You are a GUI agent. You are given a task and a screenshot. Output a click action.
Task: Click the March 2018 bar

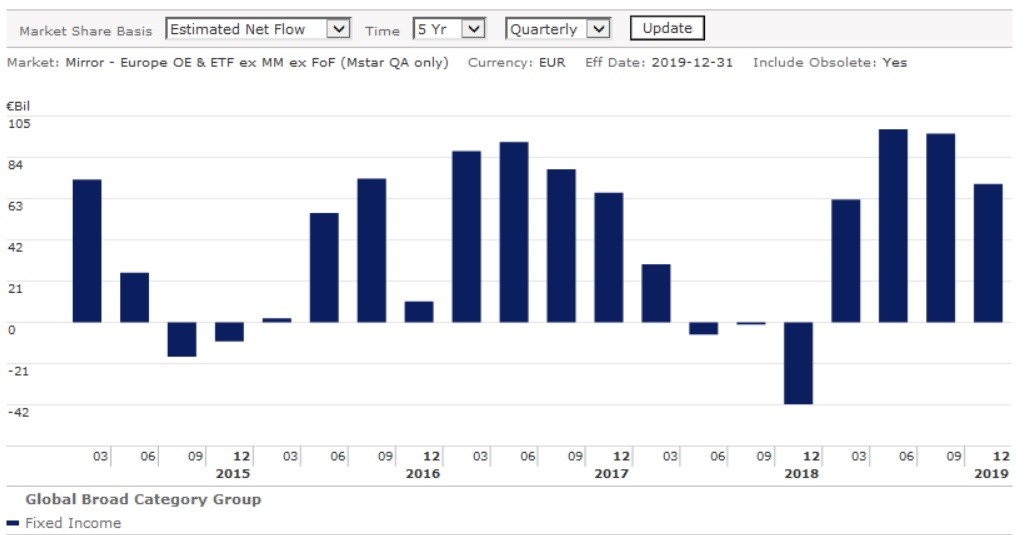point(656,293)
